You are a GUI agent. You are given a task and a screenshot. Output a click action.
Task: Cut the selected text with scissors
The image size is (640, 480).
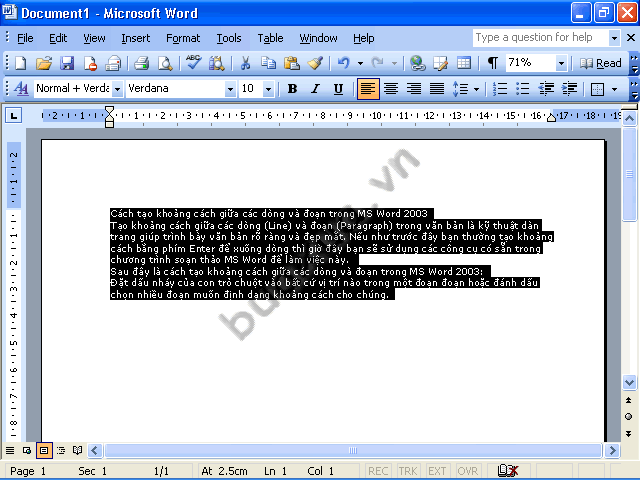pos(245,63)
